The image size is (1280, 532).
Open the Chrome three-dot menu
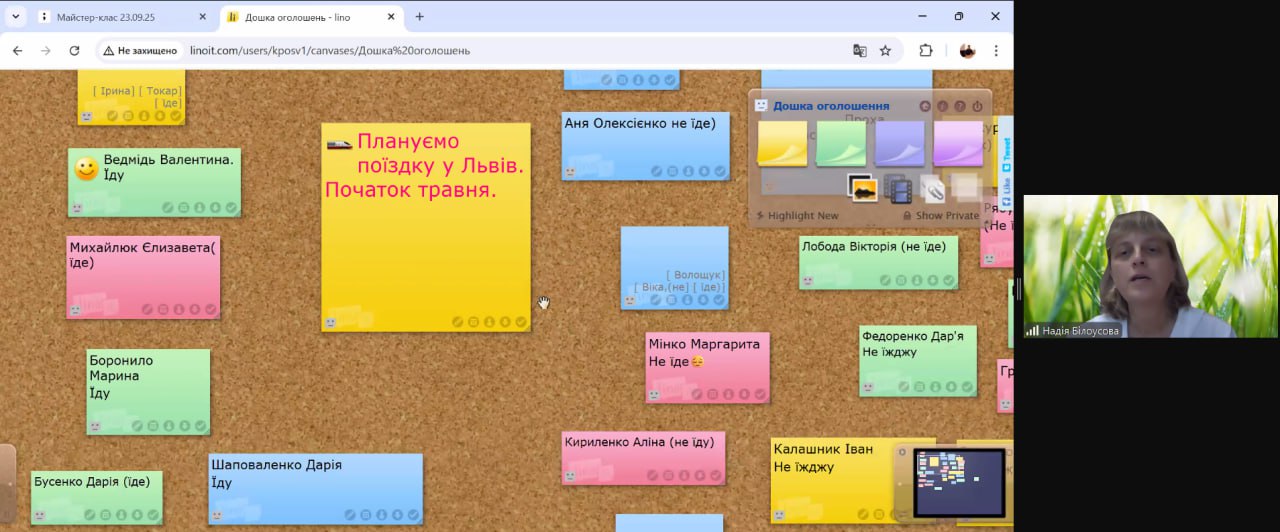(996, 51)
